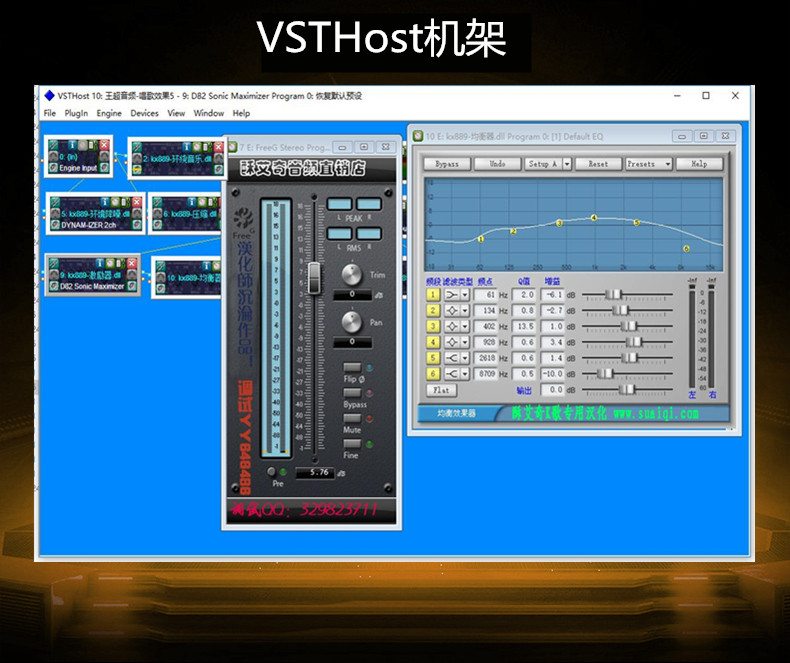Toggle EQ band 3 enable button

[x=433, y=326]
